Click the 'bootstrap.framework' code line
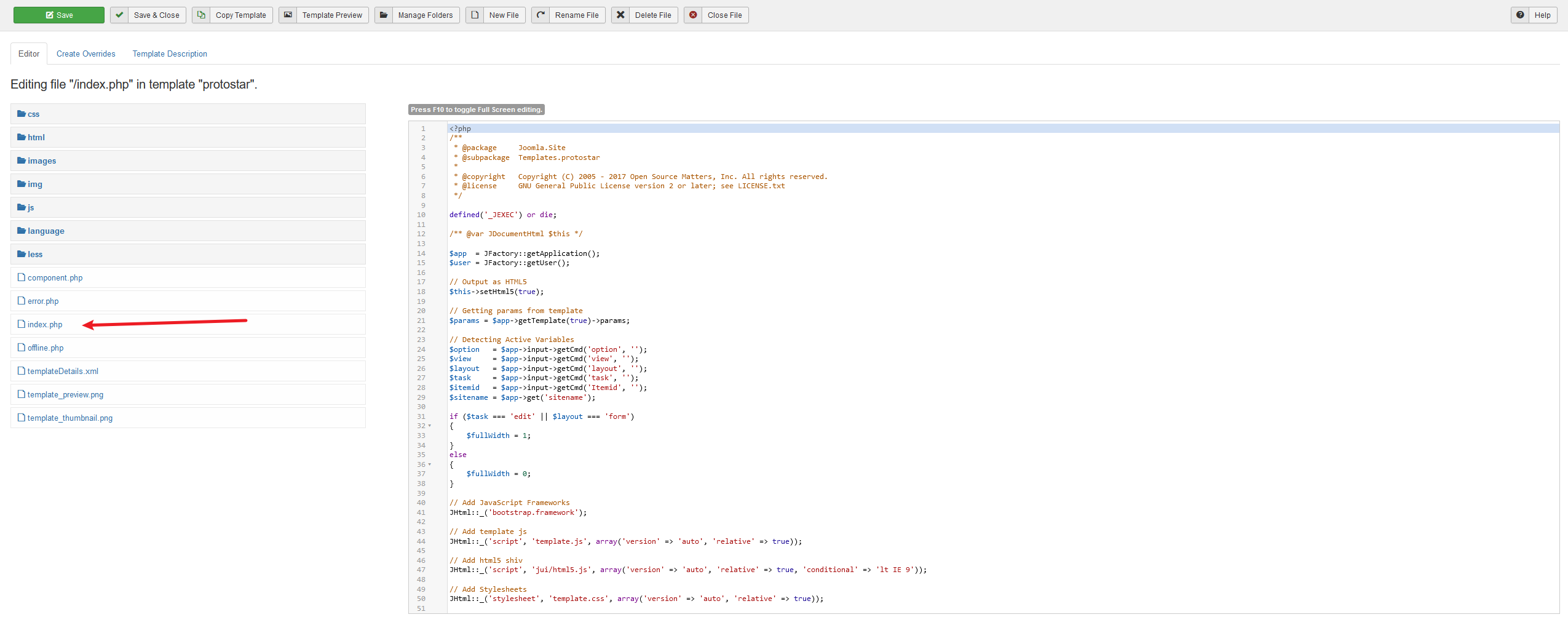 click(x=518, y=512)
